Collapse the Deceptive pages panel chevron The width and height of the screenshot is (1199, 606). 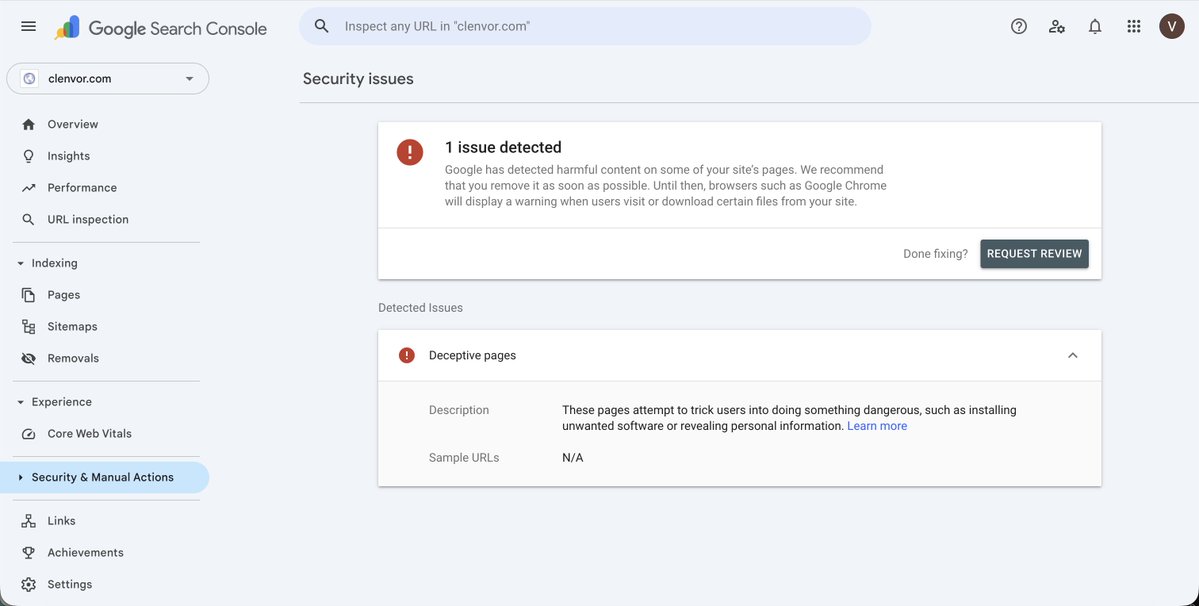pyautogui.click(x=1073, y=355)
